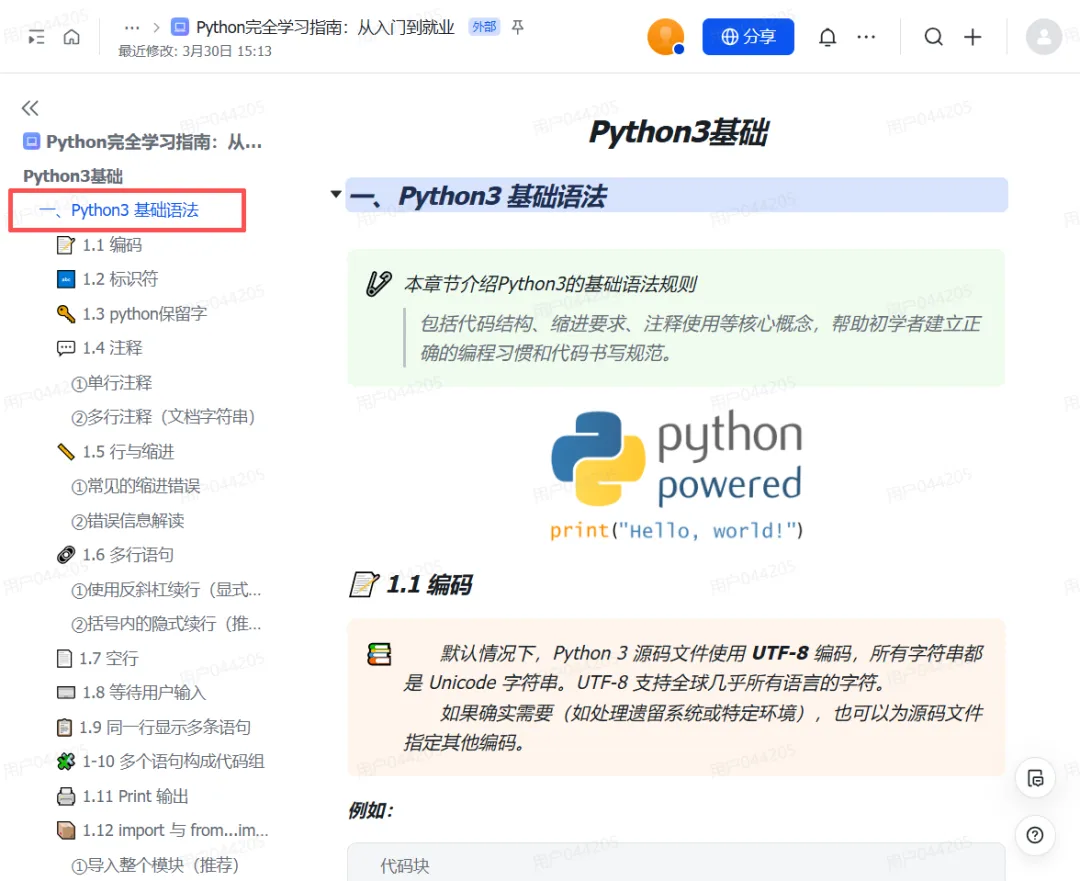This screenshot has width=1080, height=881.
Task: Open the floating document comments icon
Action: point(1035,779)
